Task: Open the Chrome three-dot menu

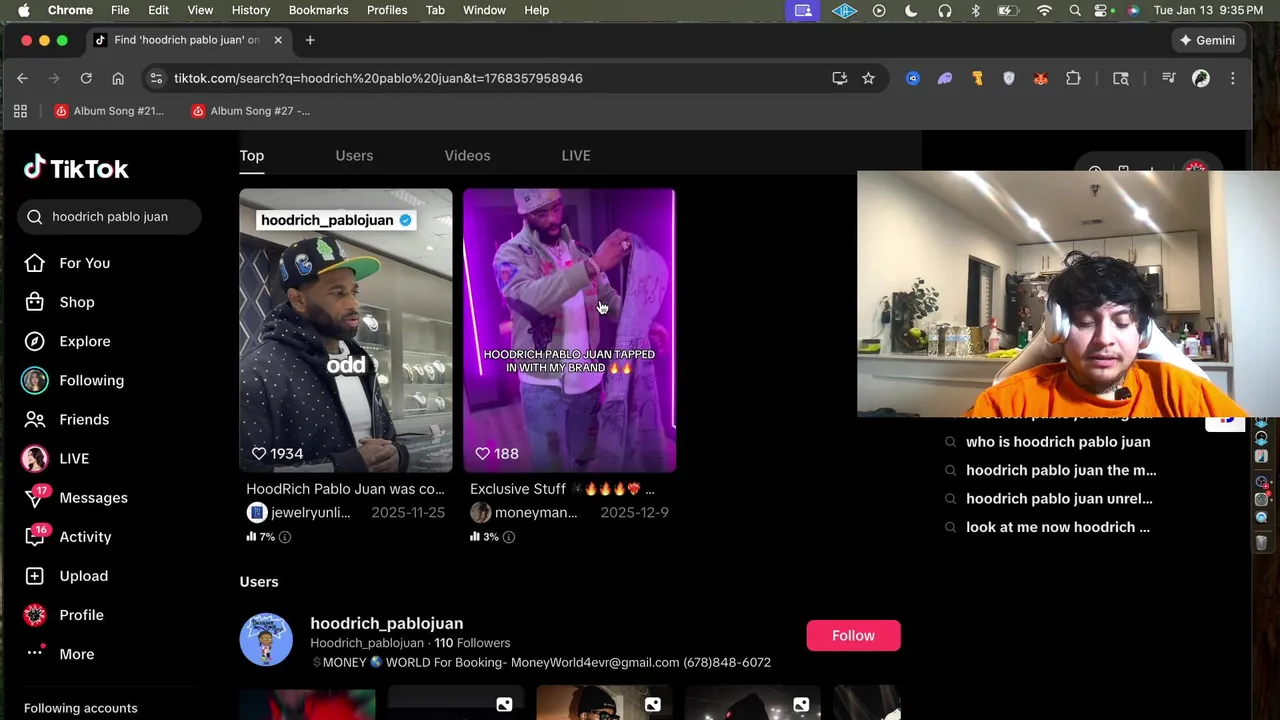Action: (1232, 78)
